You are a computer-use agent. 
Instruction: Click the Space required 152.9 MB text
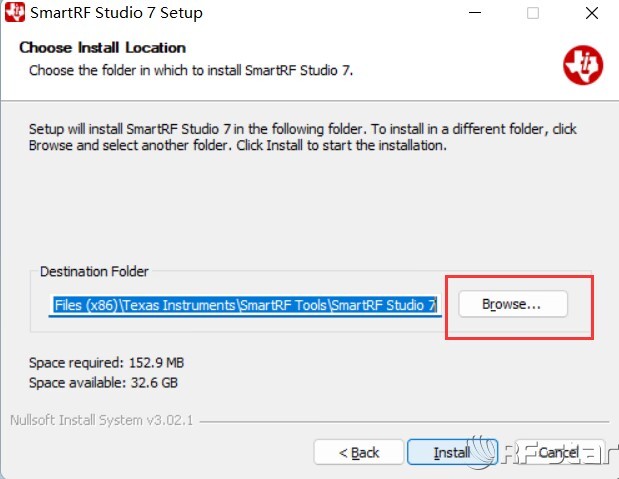(x=105, y=362)
